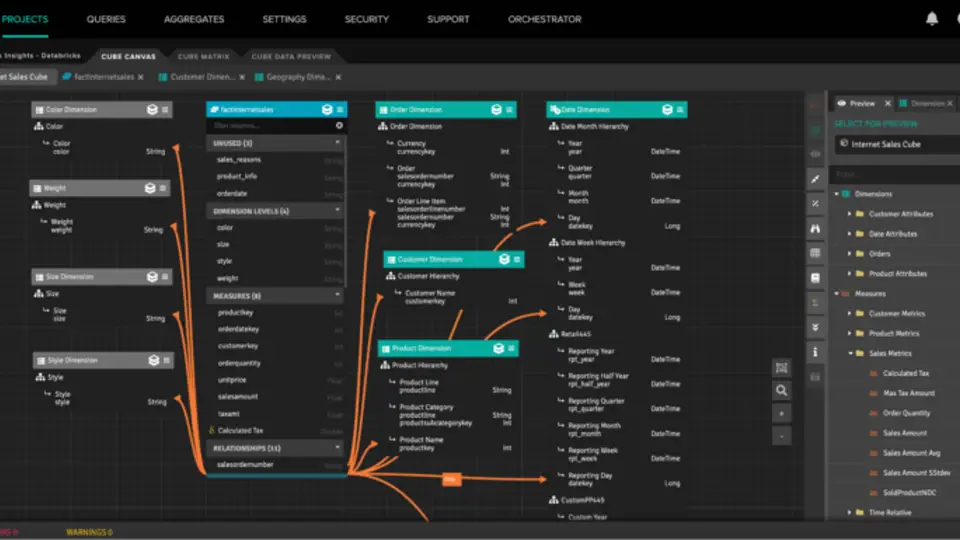Viewport: 960px width, 540px height.
Task: Open the PROJECTS menu
Action: [x=24, y=19]
